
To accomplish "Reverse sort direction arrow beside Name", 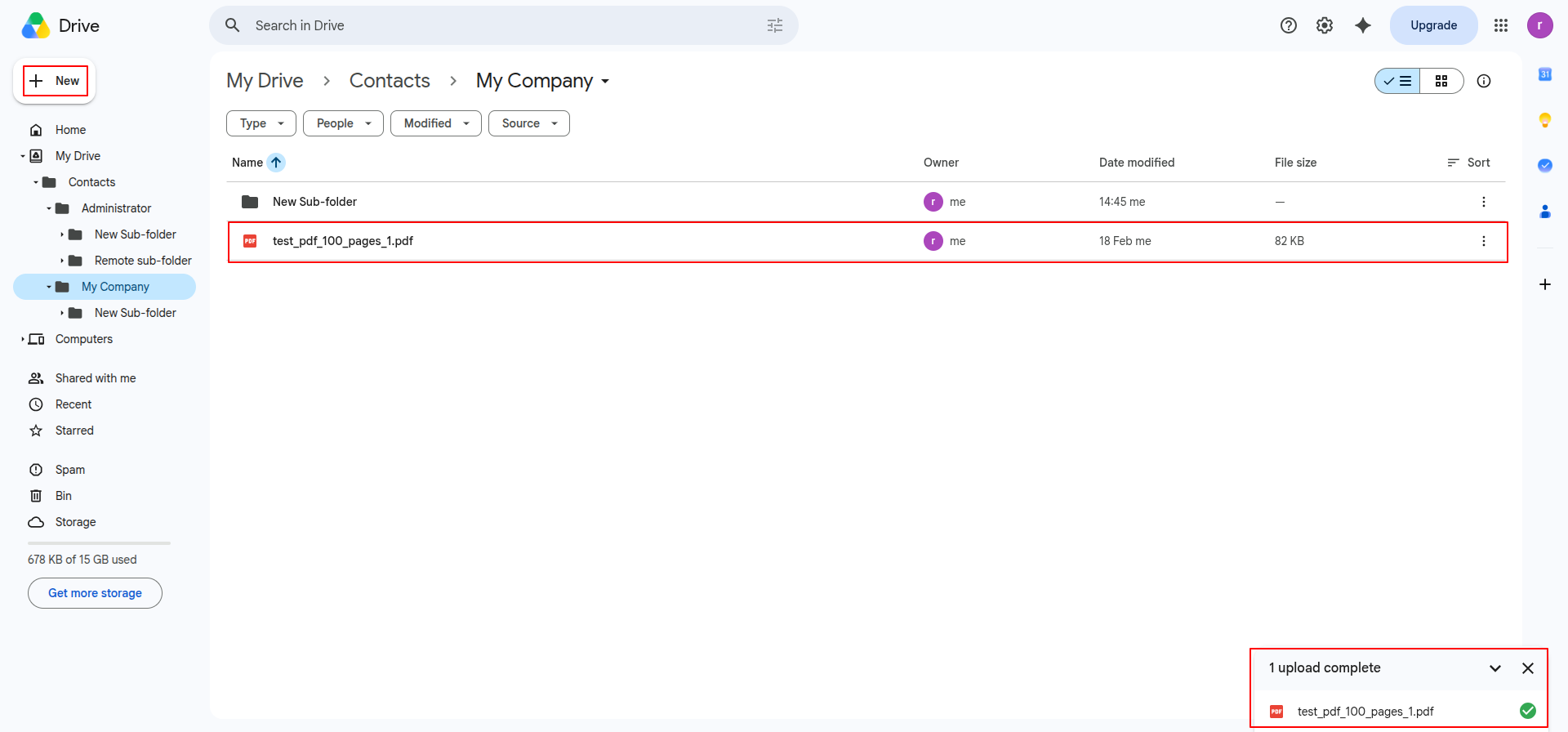I will (276, 163).
